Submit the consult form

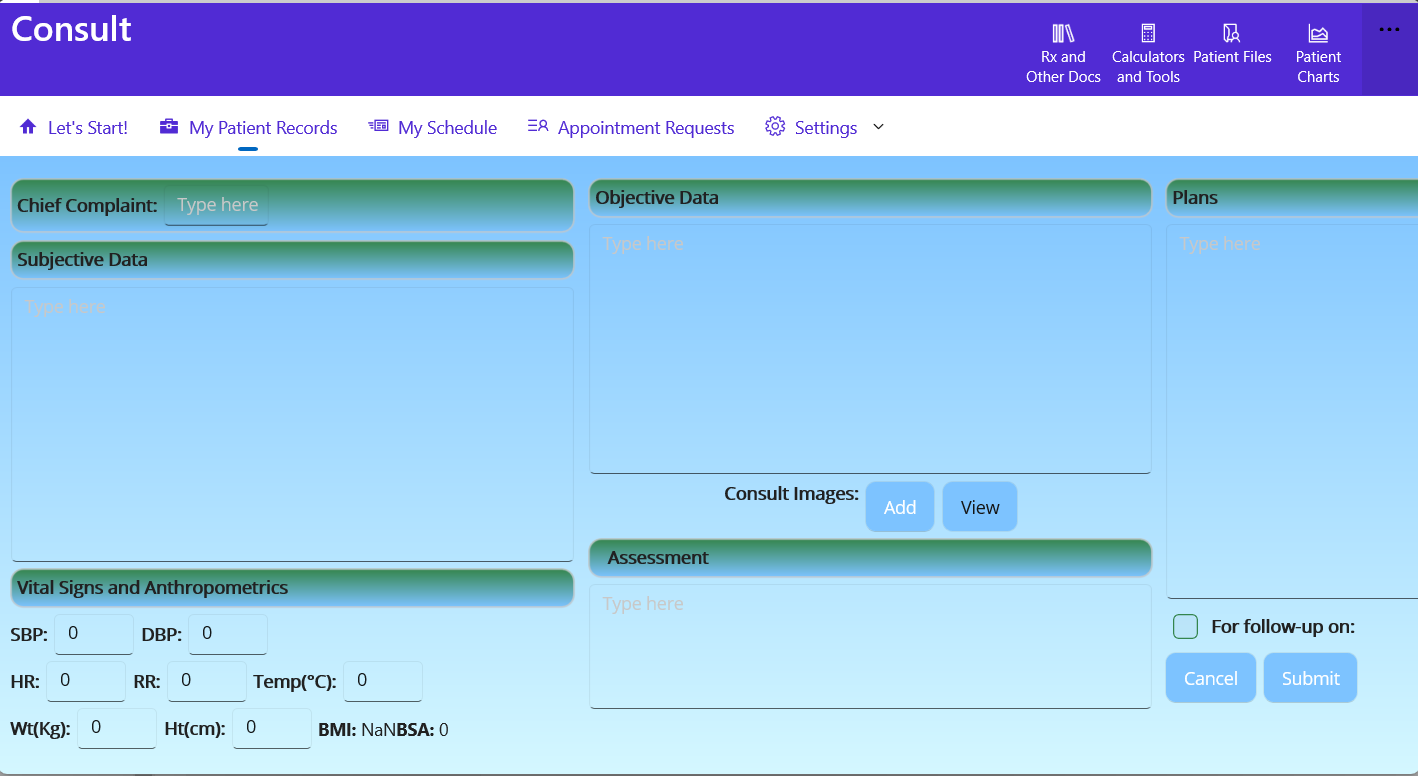pyautogui.click(x=1310, y=677)
